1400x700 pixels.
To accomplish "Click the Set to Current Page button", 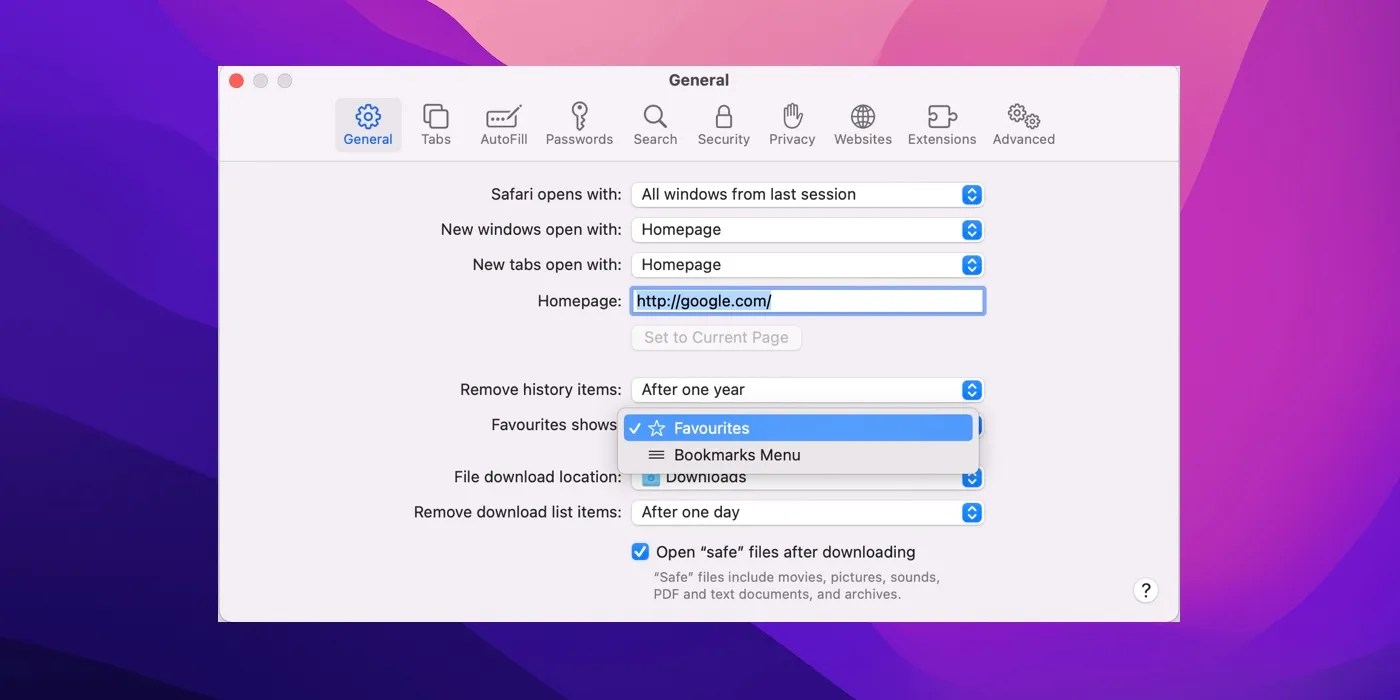I will coord(715,337).
